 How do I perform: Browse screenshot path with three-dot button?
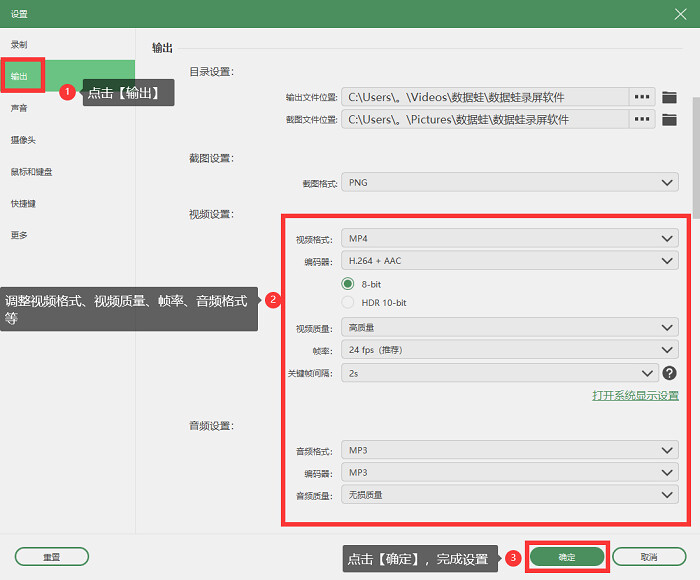(642, 119)
